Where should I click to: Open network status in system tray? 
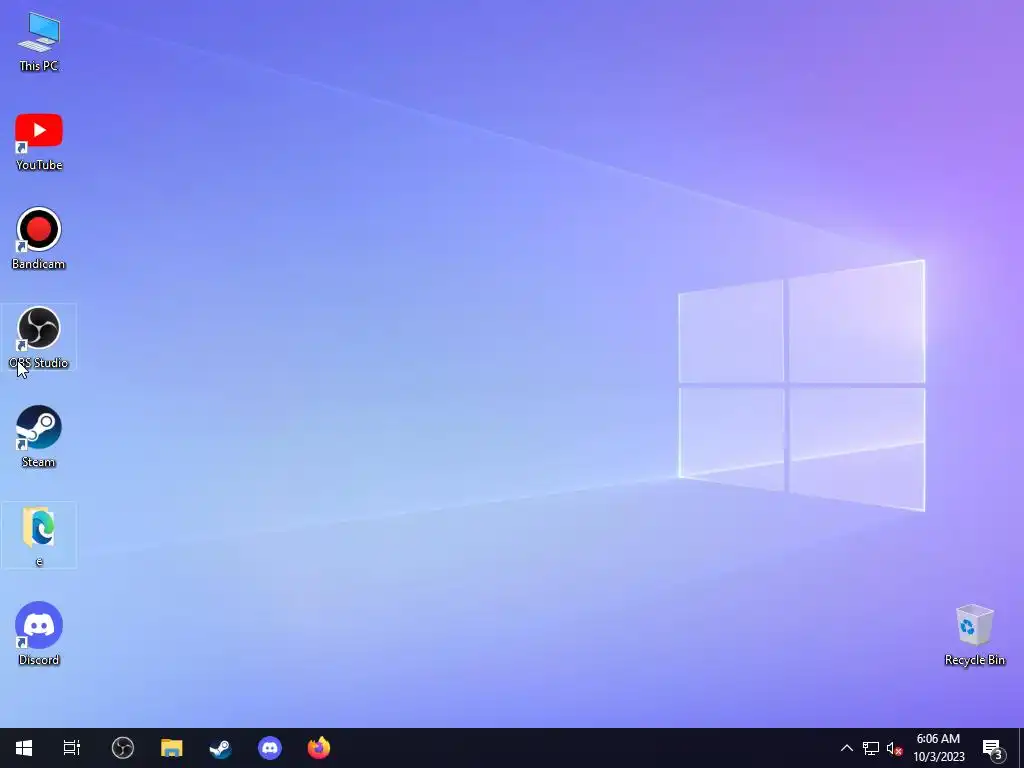coord(871,748)
